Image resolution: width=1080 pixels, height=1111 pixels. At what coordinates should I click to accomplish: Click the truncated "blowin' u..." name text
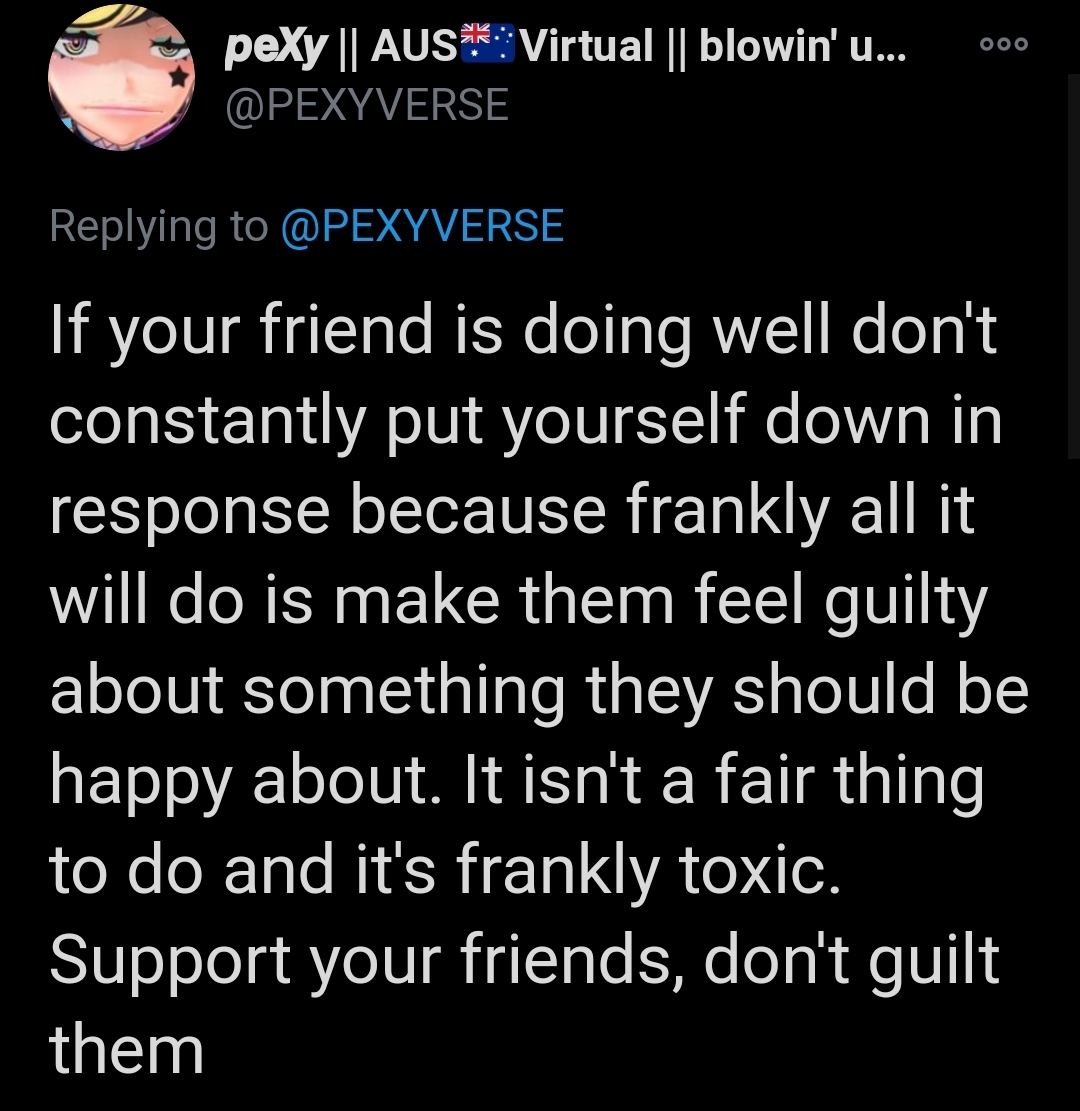[803, 45]
